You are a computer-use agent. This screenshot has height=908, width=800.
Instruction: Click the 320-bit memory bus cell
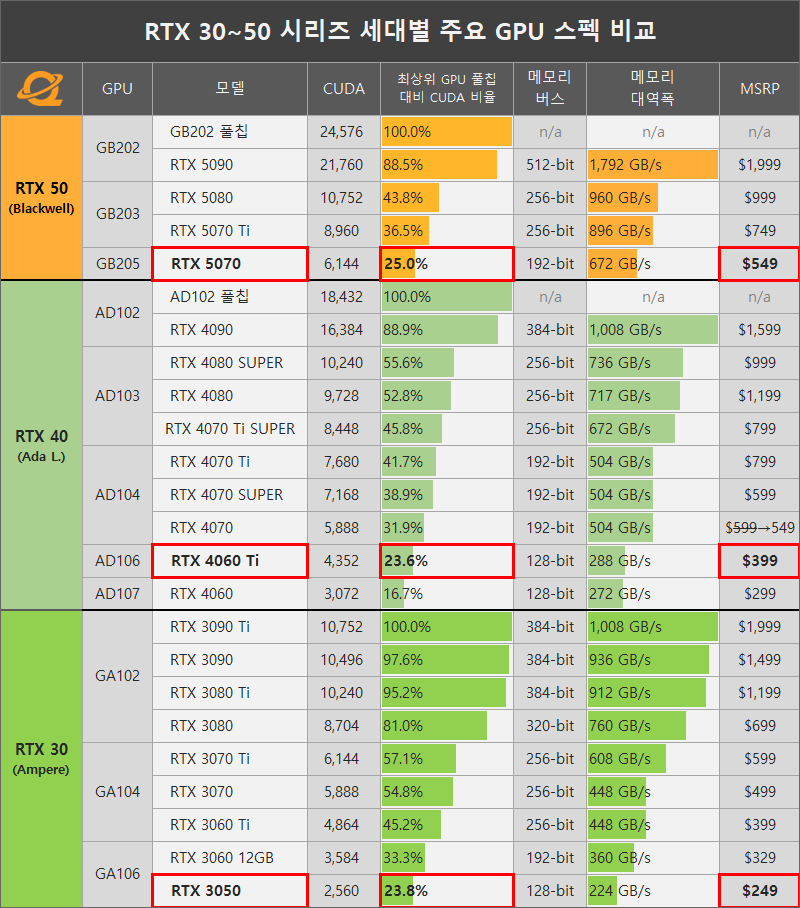tap(550, 726)
